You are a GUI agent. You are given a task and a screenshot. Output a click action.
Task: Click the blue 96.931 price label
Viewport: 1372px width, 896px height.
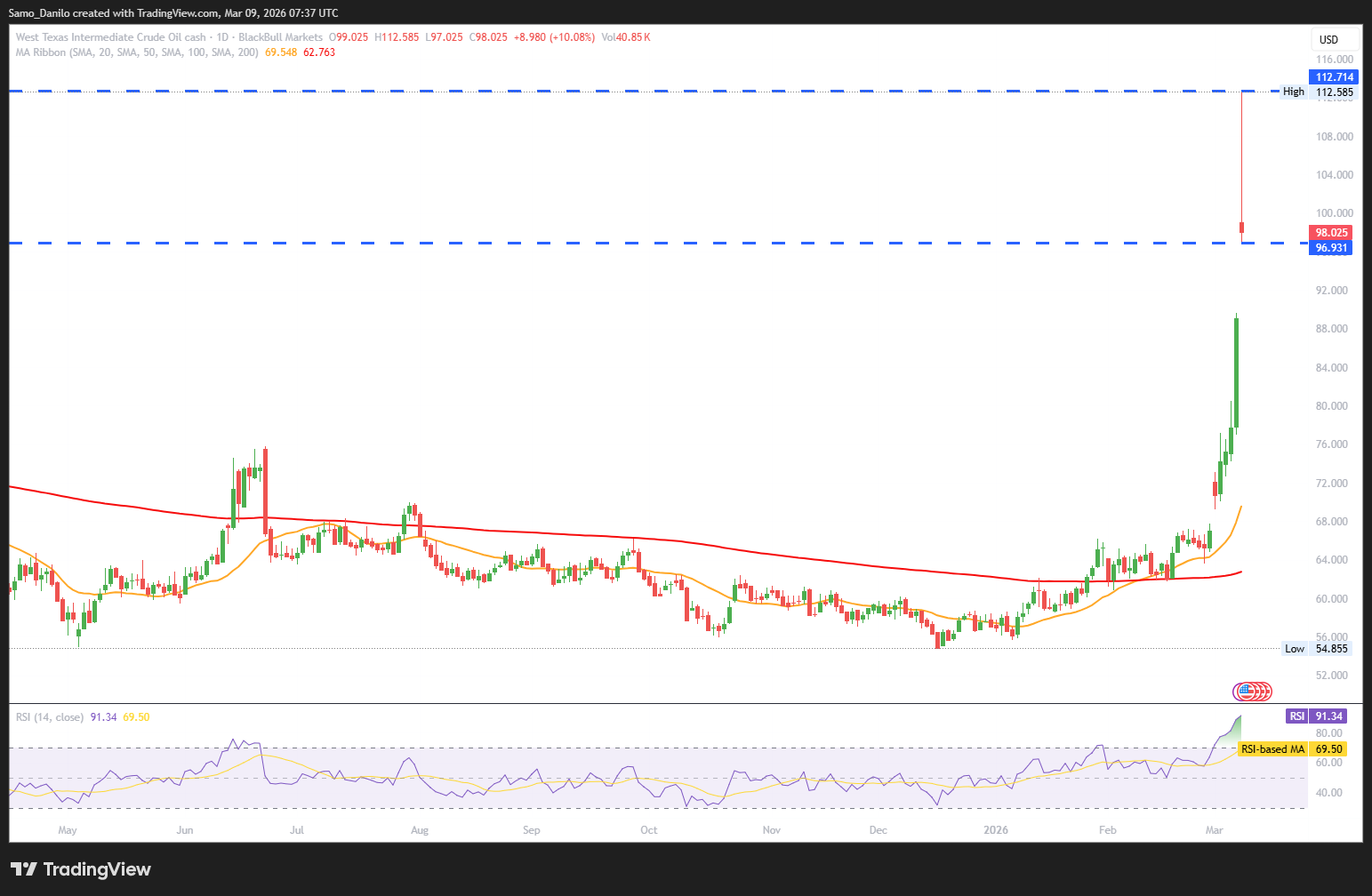tap(1331, 248)
